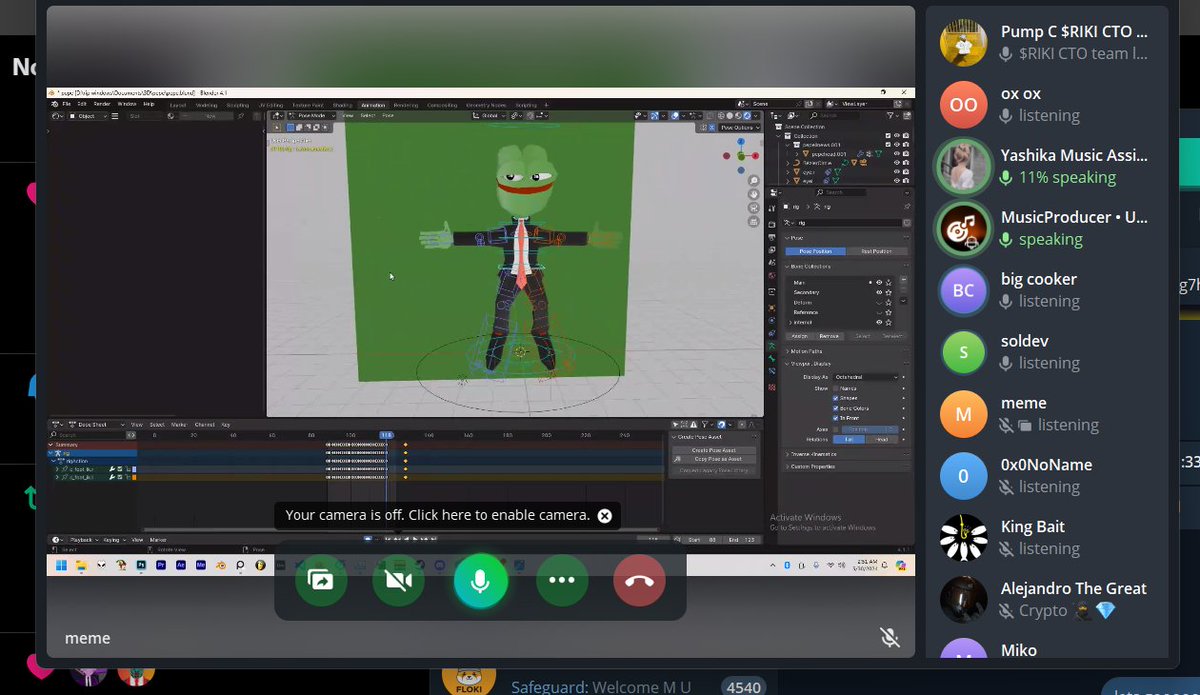Select participant soldev
This screenshot has height=695, width=1200.
[1046, 352]
